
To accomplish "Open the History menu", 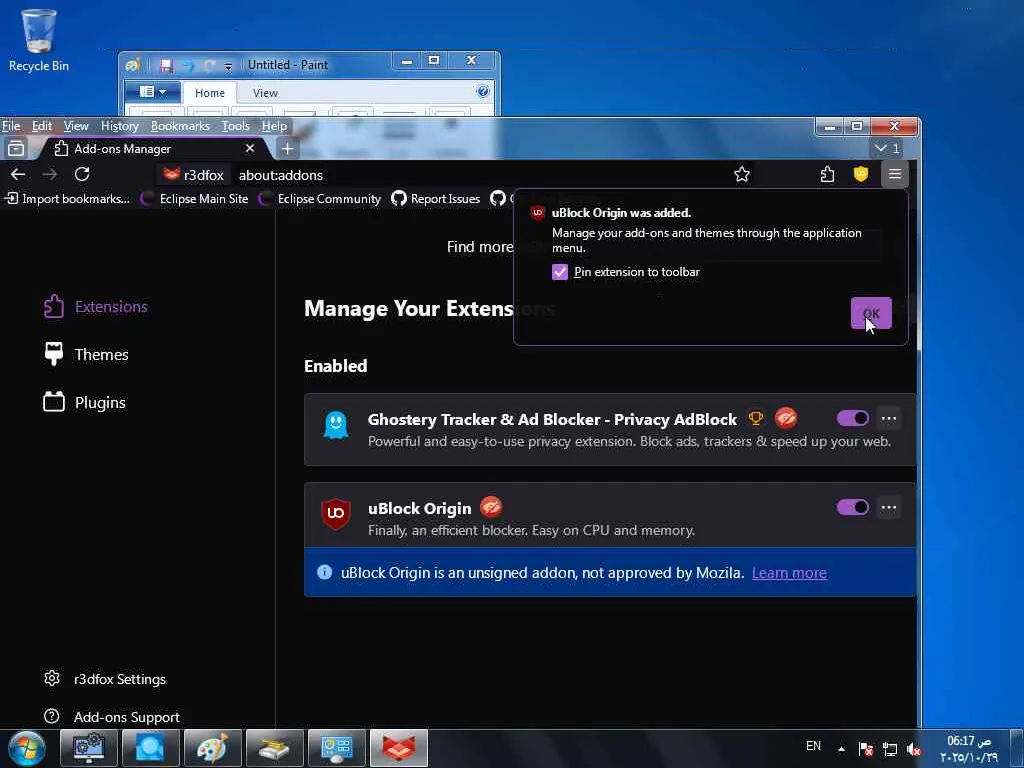I will [x=120, y=126].
